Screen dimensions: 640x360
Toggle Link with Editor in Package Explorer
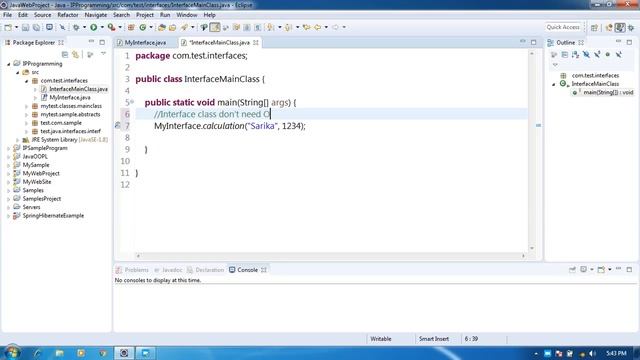76,54
